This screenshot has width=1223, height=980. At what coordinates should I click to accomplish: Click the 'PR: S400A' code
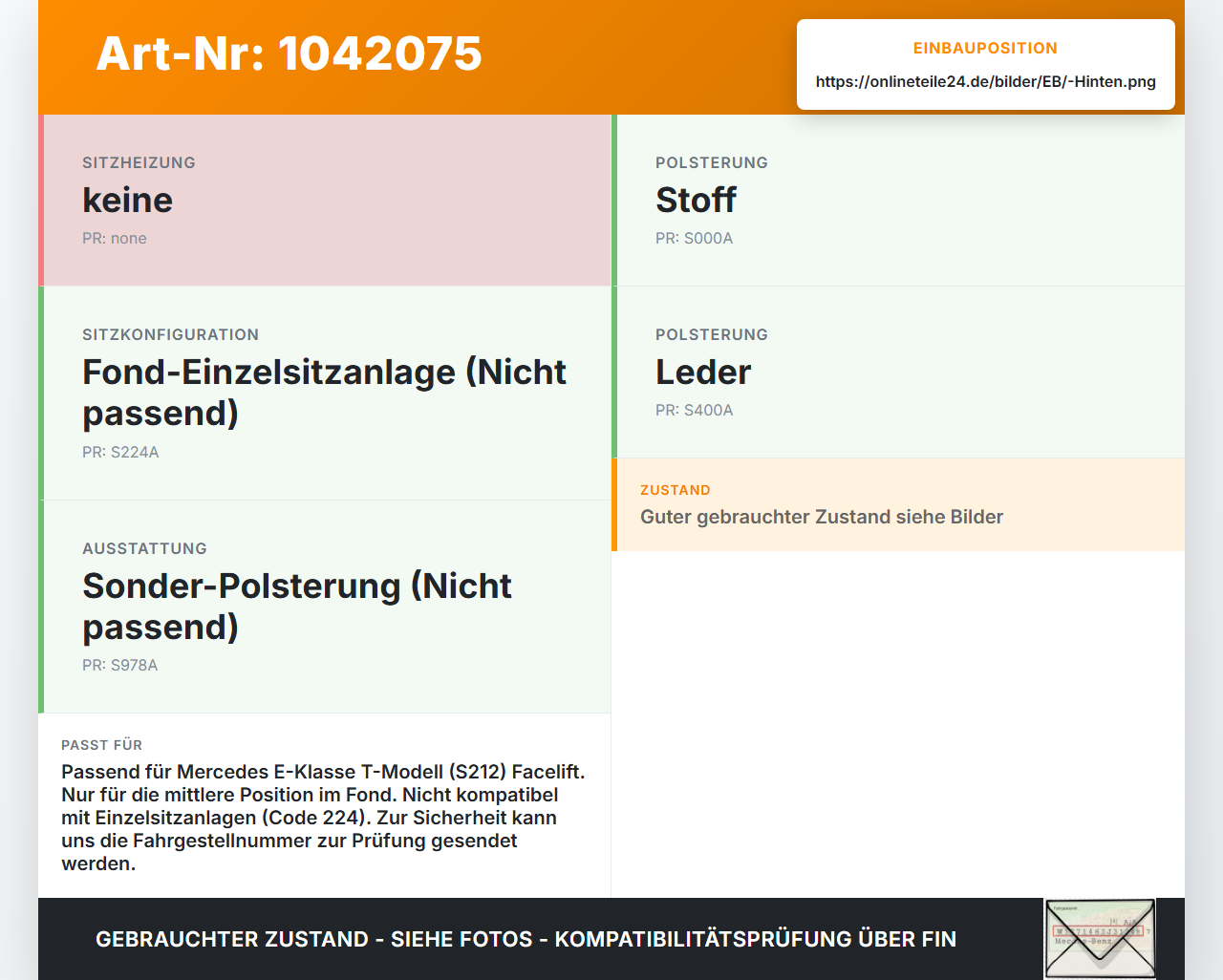coord(694,410)
